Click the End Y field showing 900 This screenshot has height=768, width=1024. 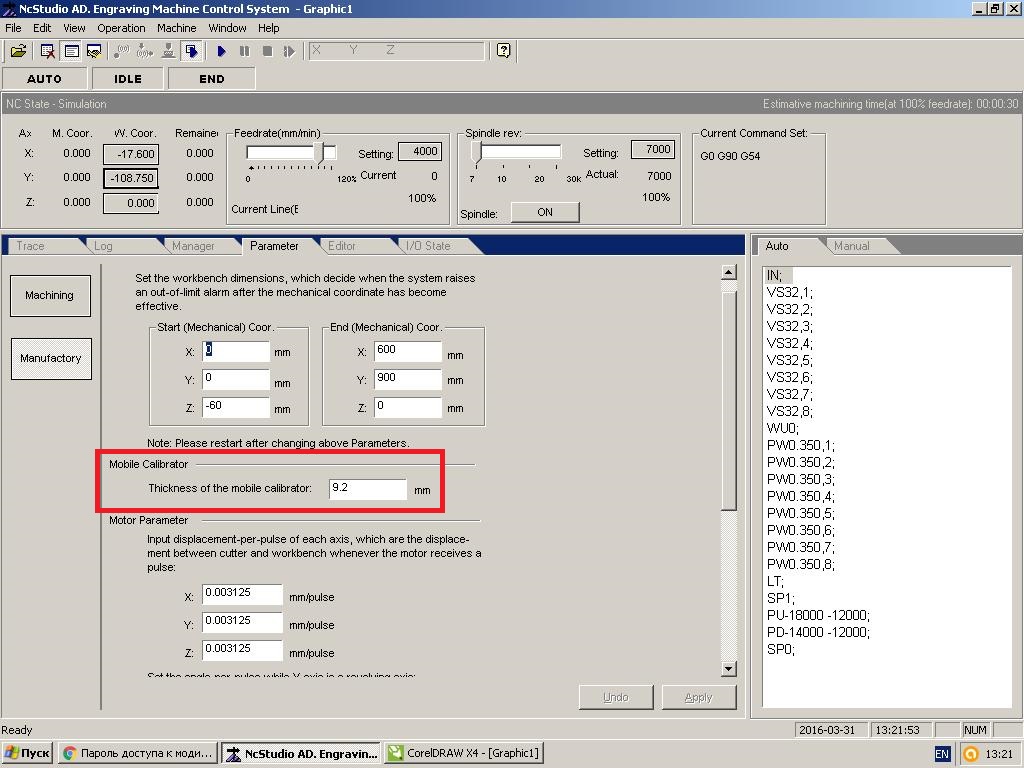(408, 379)
